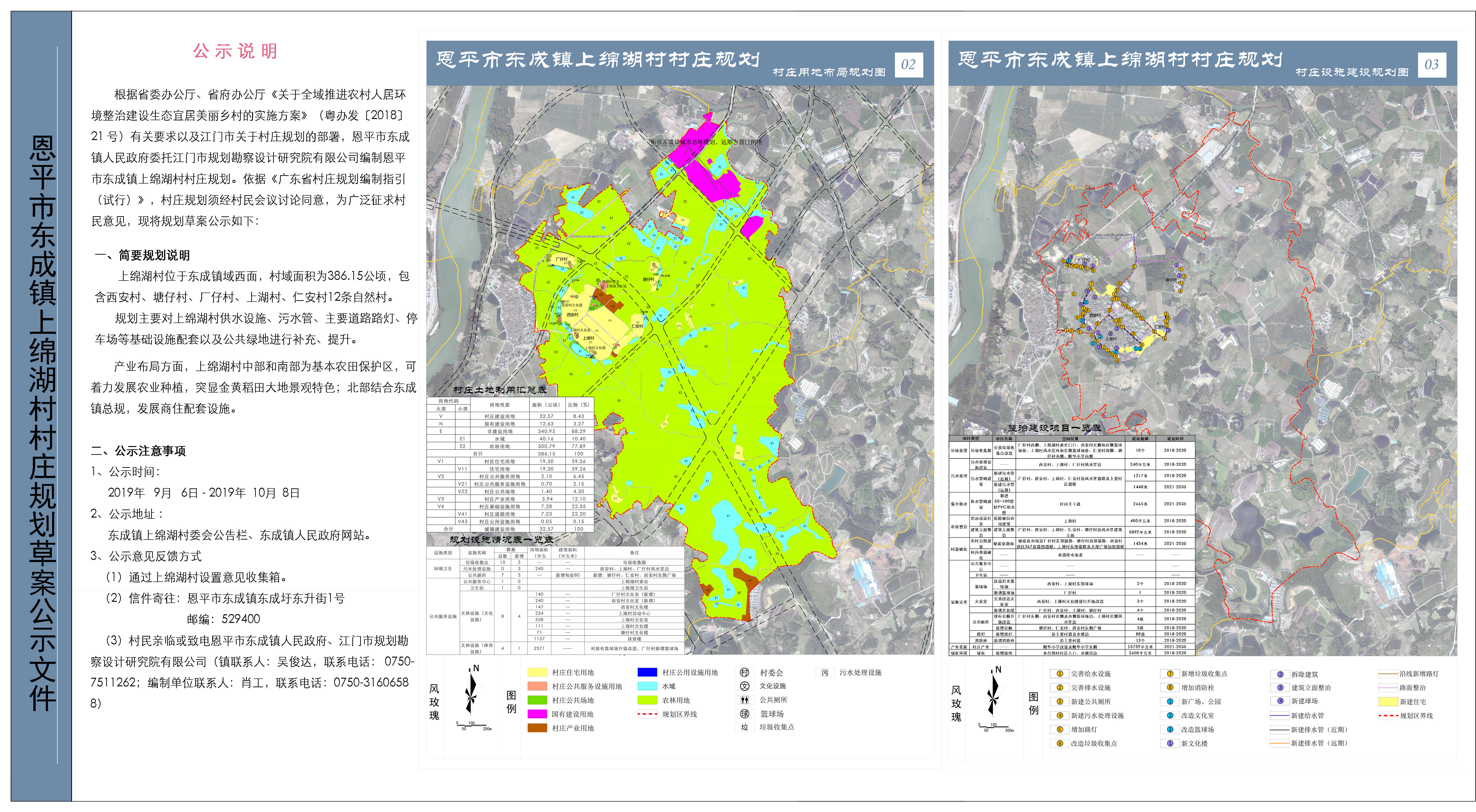Click legend marker 4 新建污水处理设施
The width and height of the screenshot is (1476, 812).
click(1060, 716)
